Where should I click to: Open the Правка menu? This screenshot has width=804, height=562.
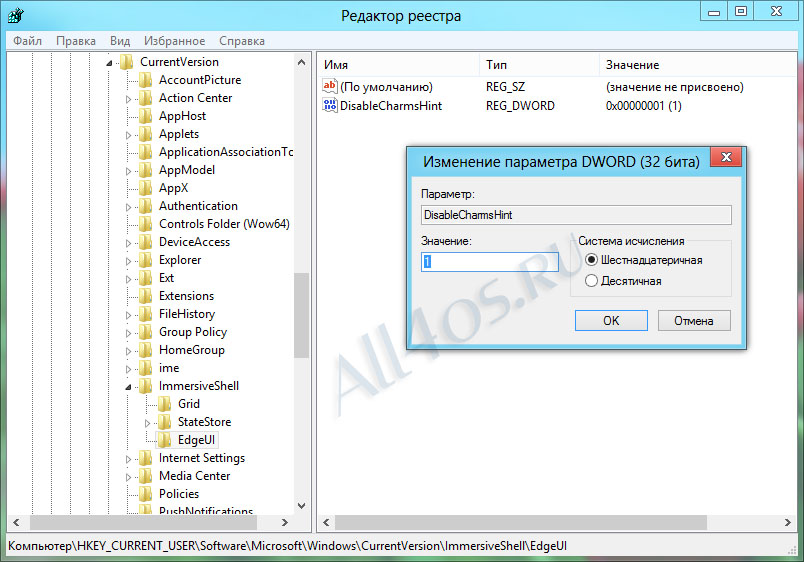pos(76,41)
